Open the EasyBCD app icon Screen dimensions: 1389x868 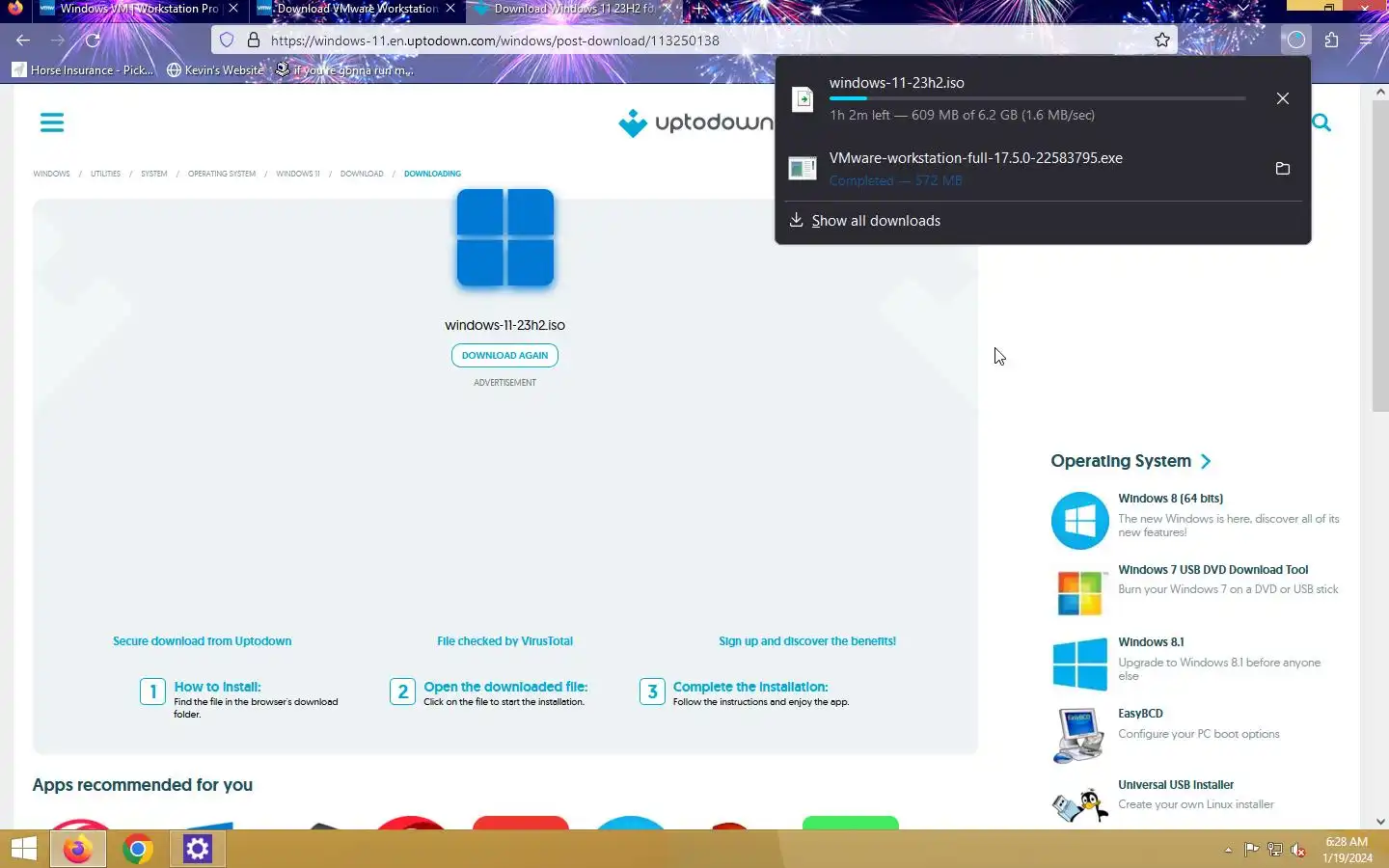coord(1079,735)
